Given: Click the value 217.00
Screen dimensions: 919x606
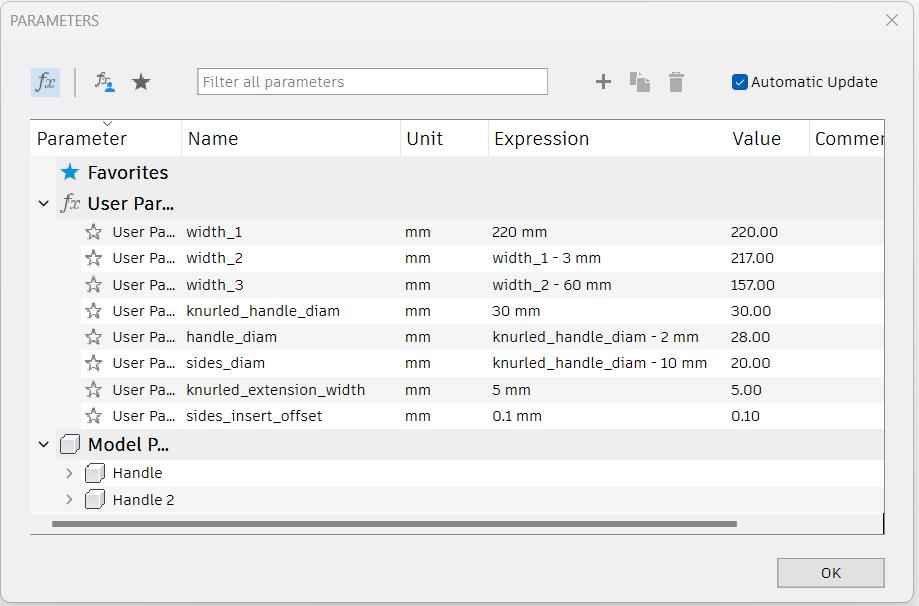Looking at the screenshot, I should pyautogui.click(x=752, y=258).
